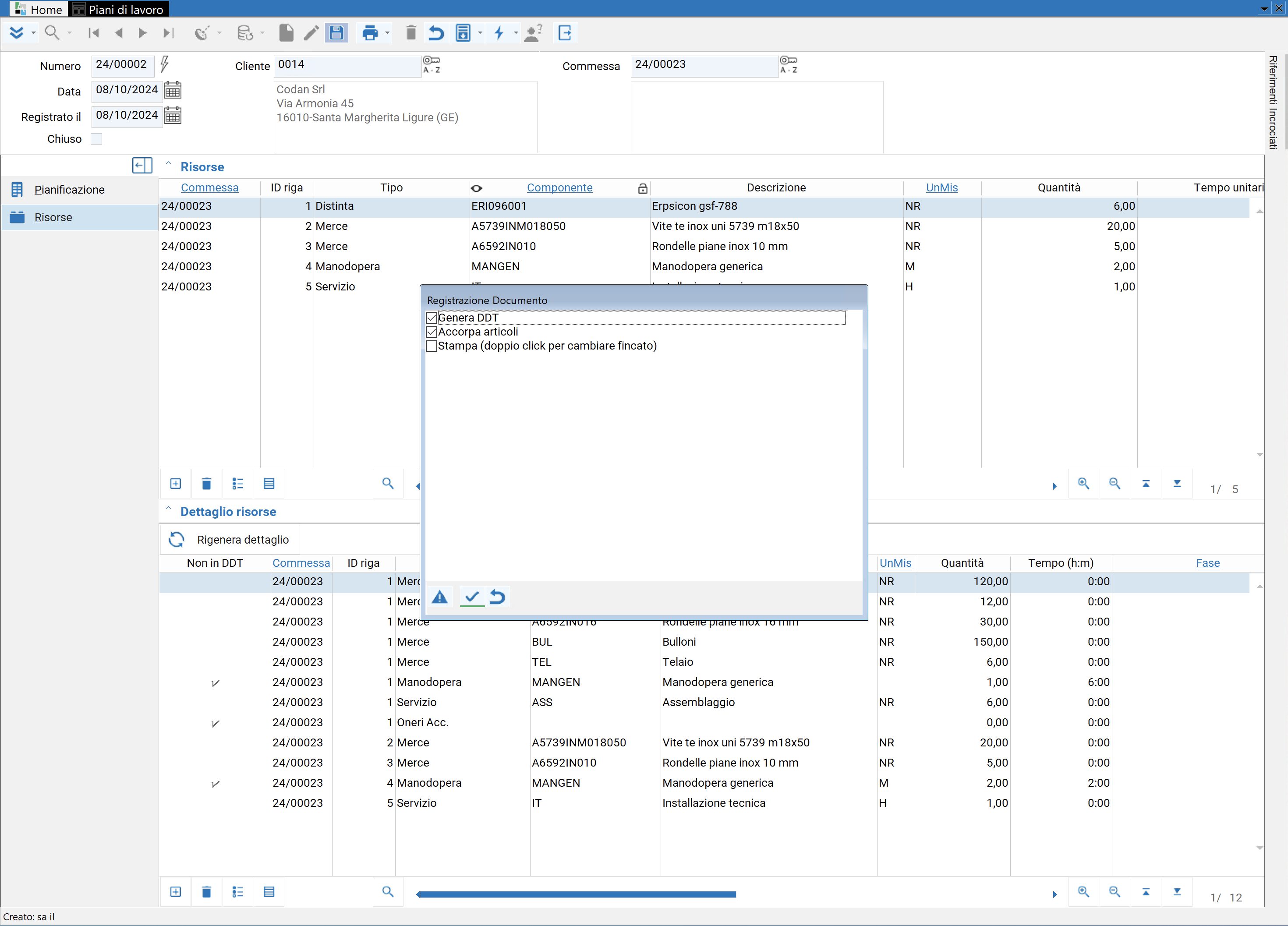Image resolution: width=1288 pixels, height=926 pixels.
Task: Open dropdown next to document download icon
Action: [x=480, y=33]
